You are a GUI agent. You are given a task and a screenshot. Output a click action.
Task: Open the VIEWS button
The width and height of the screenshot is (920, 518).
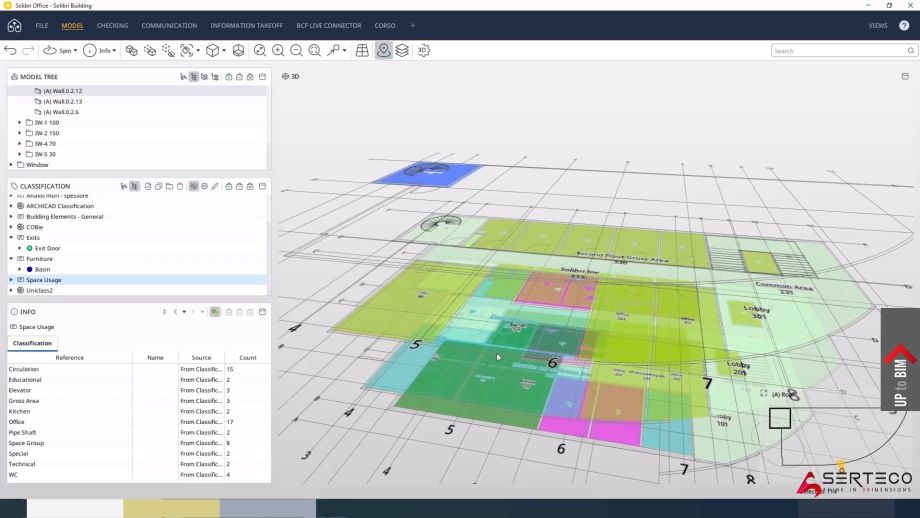coord(878,26)
